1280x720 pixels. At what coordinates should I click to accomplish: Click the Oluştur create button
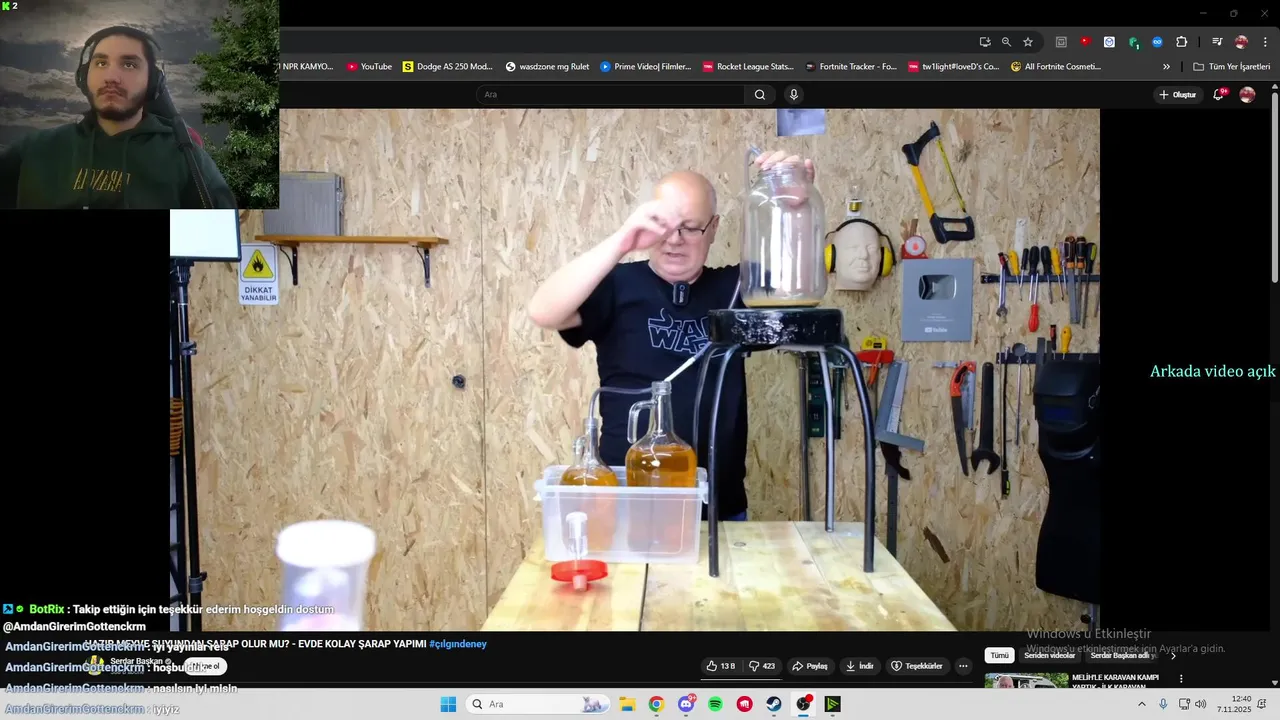[x=1177, y=94]
